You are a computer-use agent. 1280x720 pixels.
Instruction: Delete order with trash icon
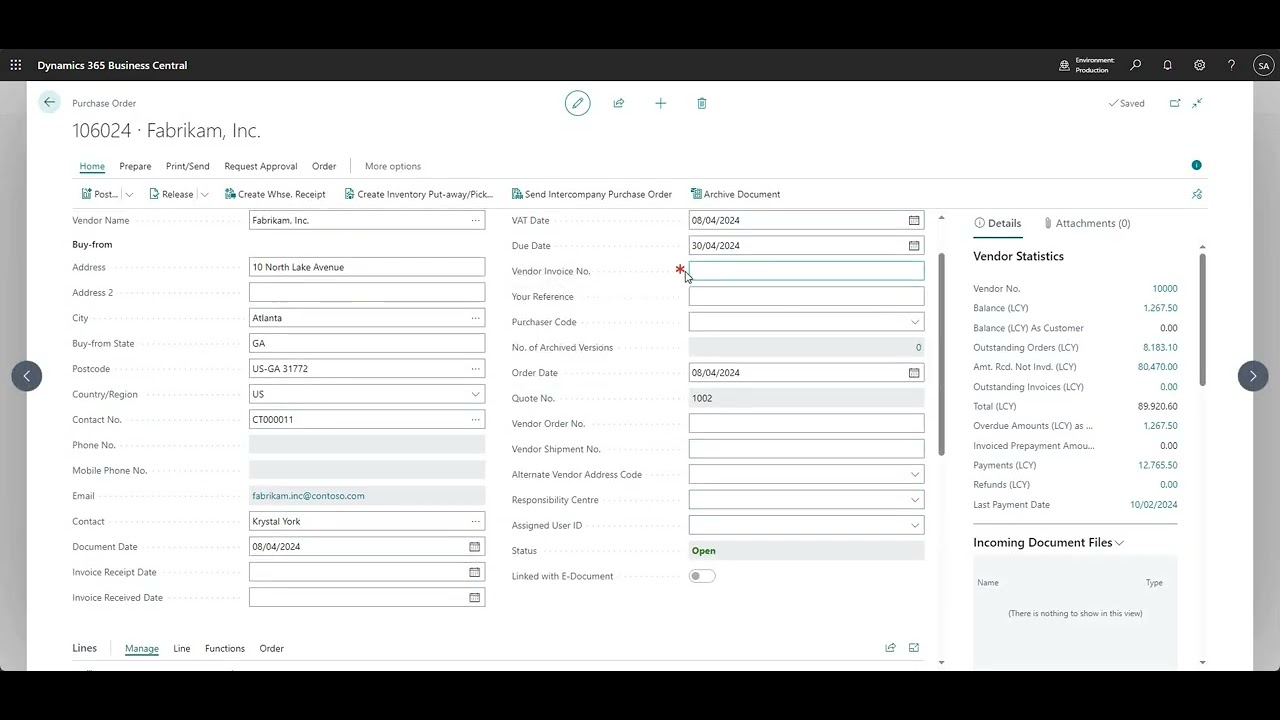(702, 103)
